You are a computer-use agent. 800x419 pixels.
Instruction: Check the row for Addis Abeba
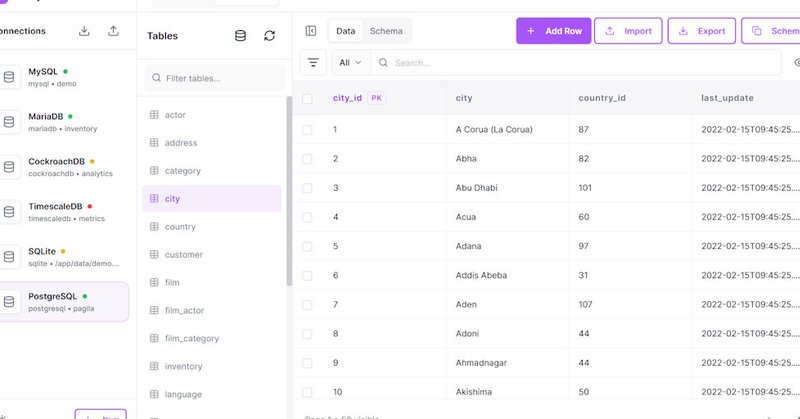(307, 276)
